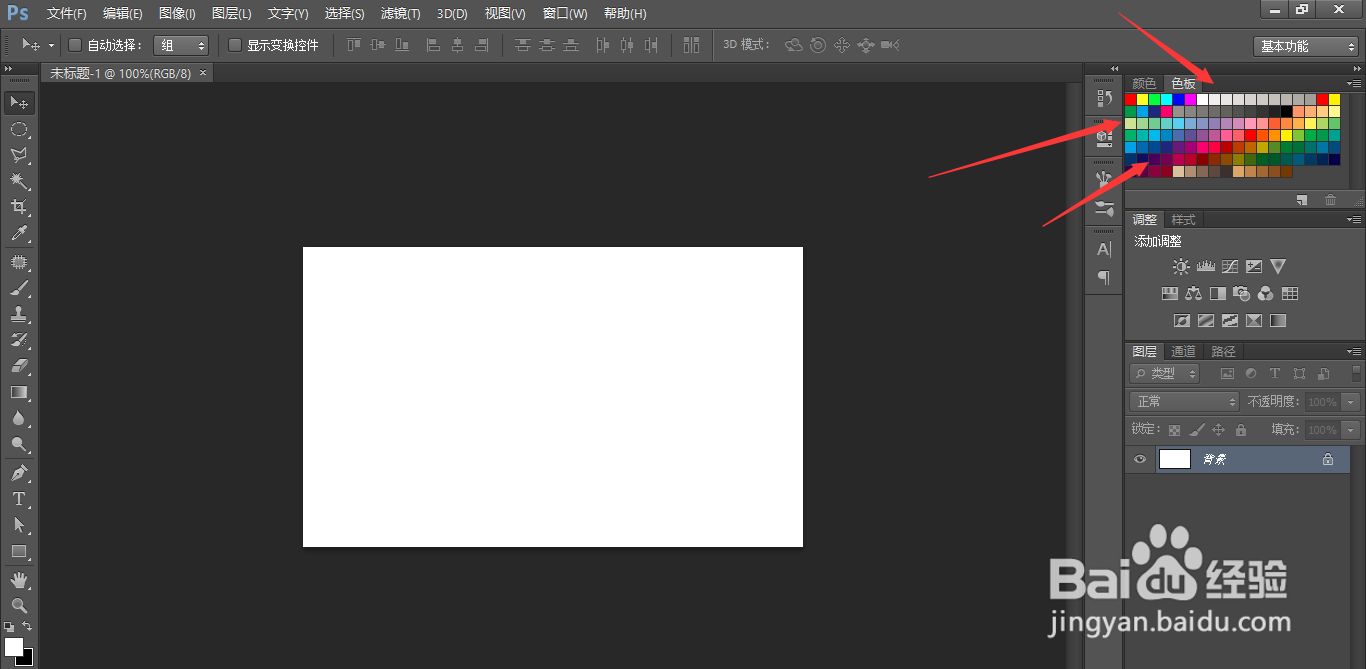Add a Photo Filter adjustment

pos(1242,294)
